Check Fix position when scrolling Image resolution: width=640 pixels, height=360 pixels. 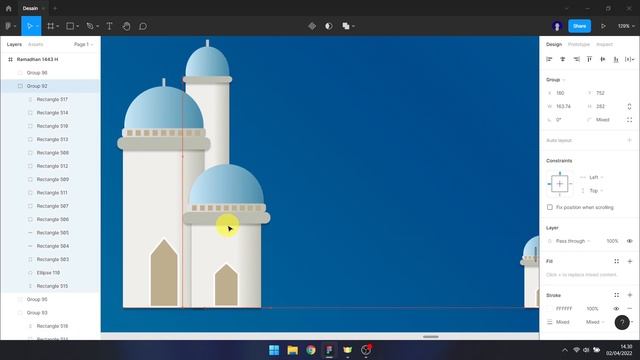550,207
